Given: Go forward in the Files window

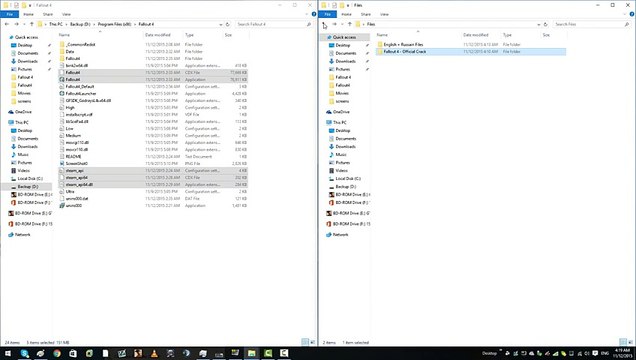Looking at the screenshot, I should point(334,24).
